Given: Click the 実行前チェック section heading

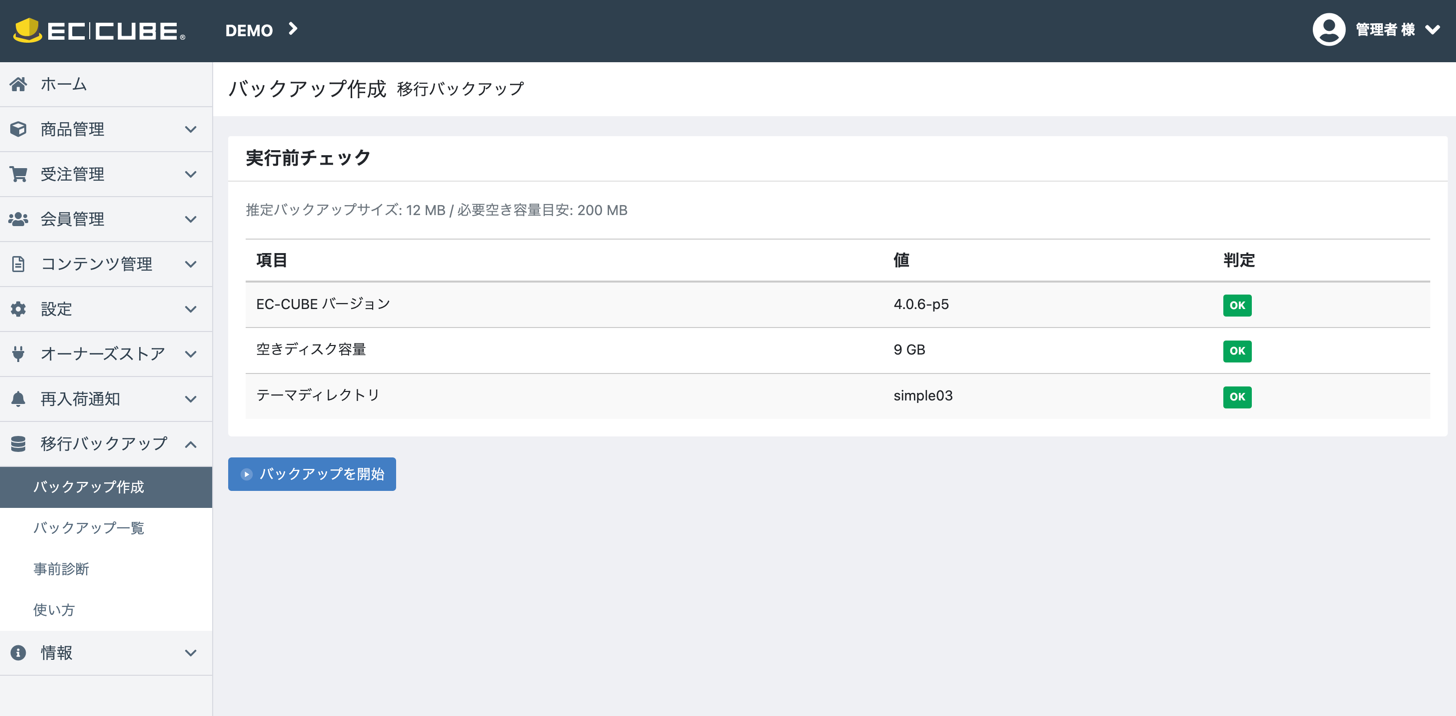Looking at the screenshot, I should click(x=308, y=158).
